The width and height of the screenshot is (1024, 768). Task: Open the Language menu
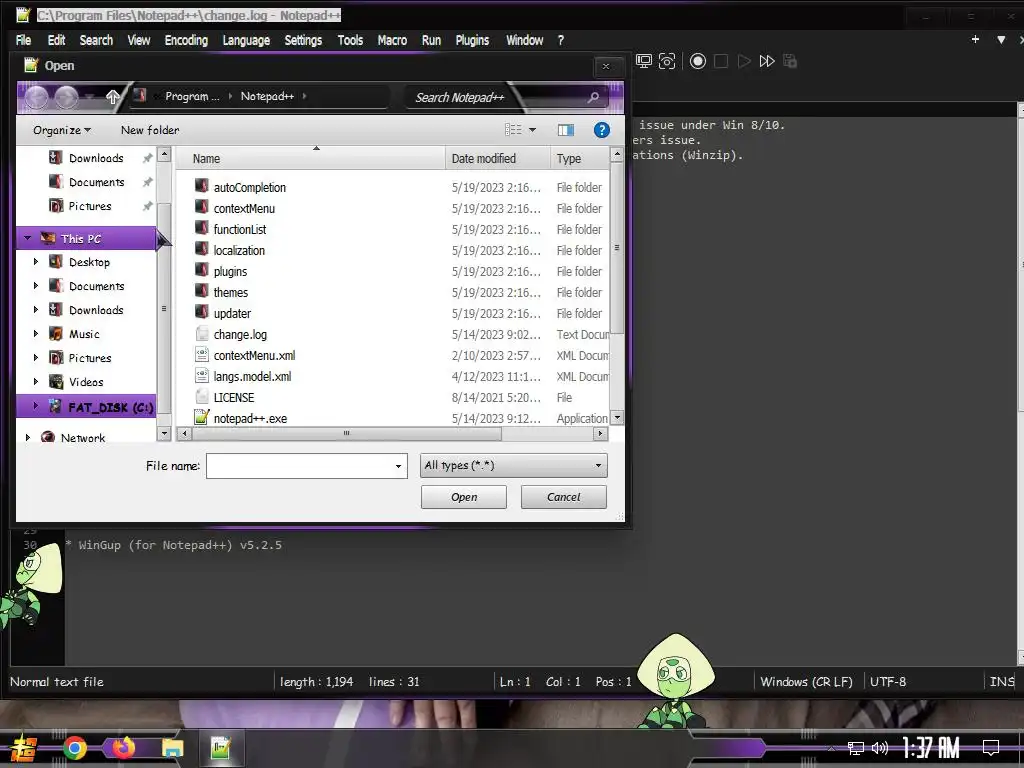pyautogui.click(x=246, y=40)
